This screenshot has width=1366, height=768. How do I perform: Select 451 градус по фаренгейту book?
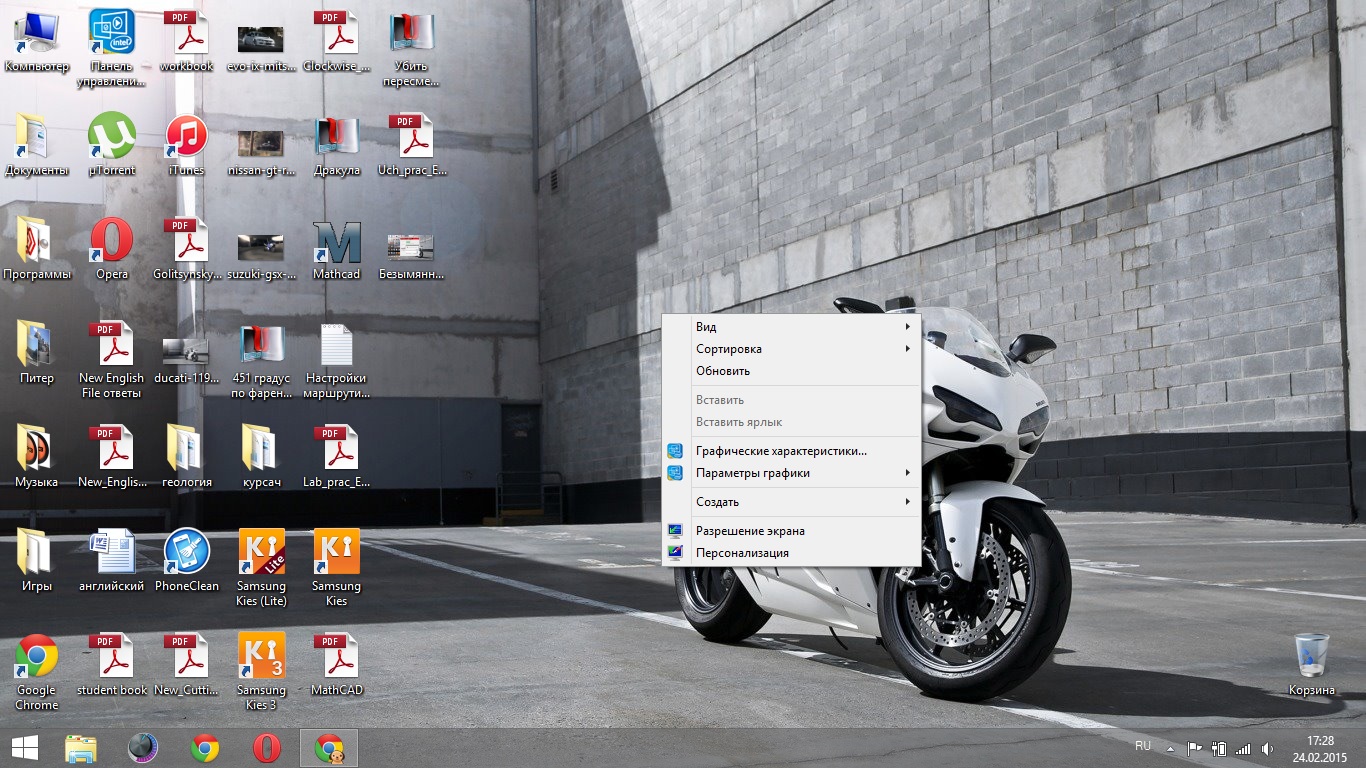click(261, 360)
